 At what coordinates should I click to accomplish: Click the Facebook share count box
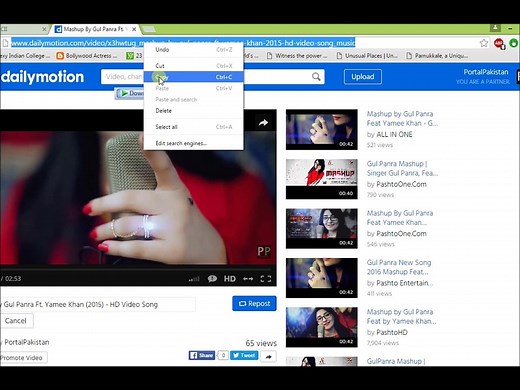pyautogui.click(x=223, y=355)
